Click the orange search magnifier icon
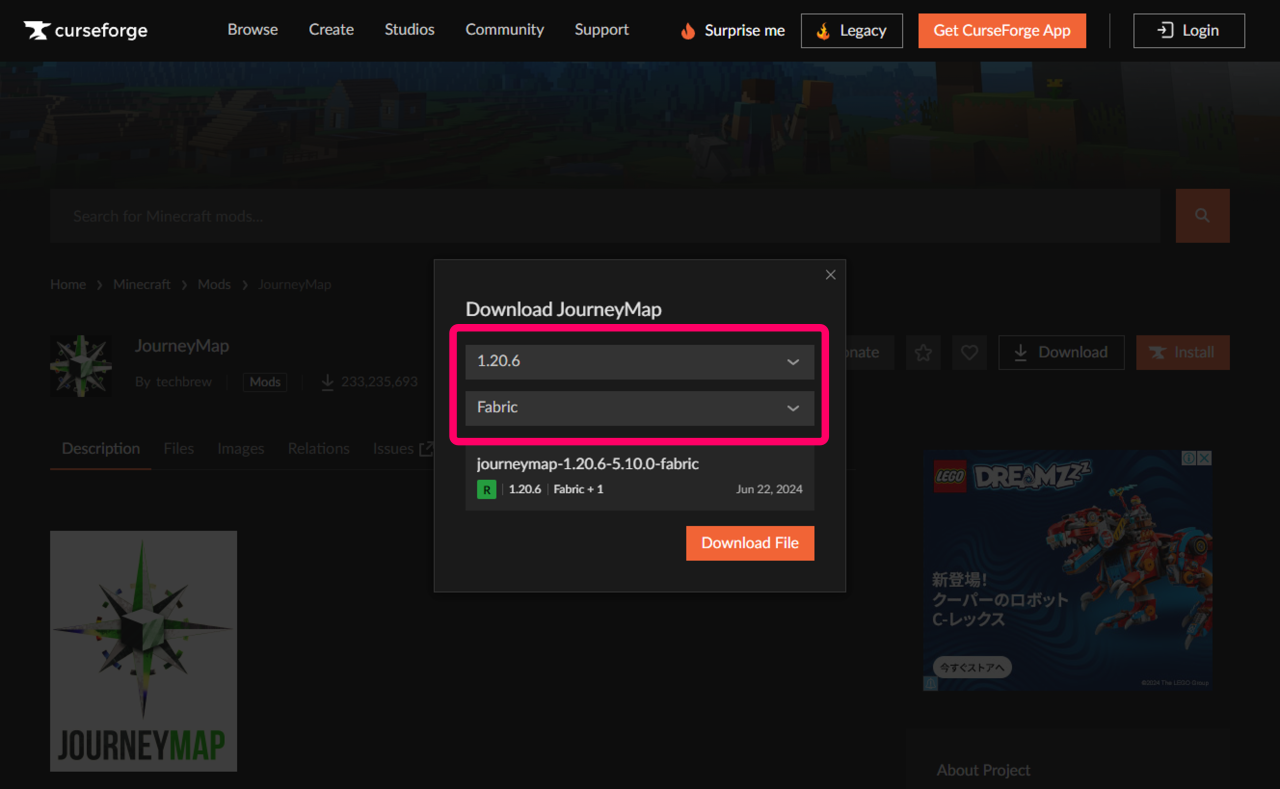Screen dimensions: 1280x789 coord(1202,216)
